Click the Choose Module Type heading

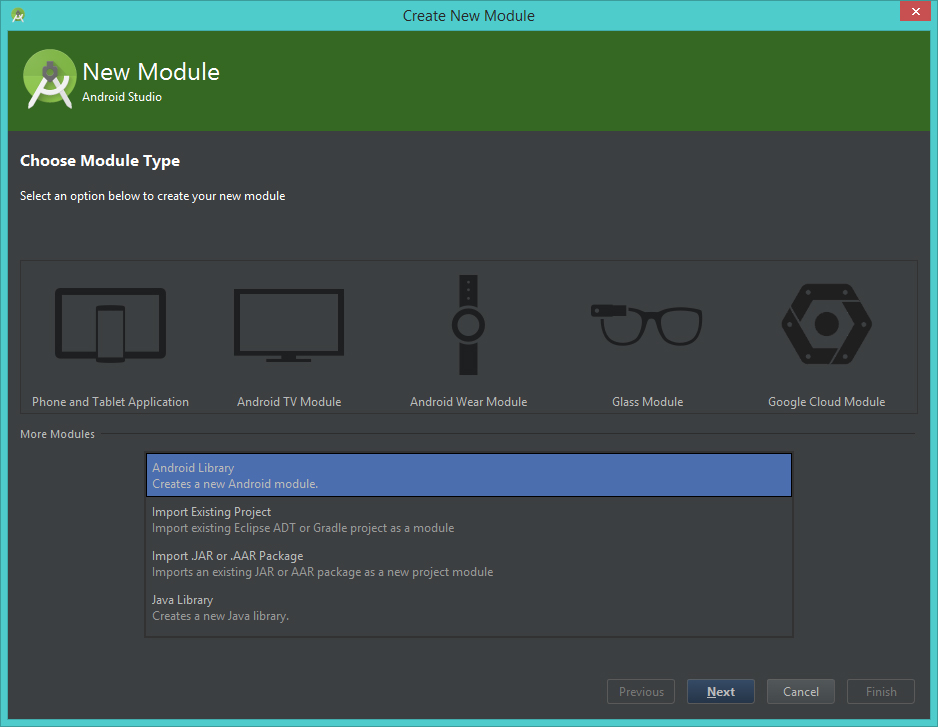point(99,160)
